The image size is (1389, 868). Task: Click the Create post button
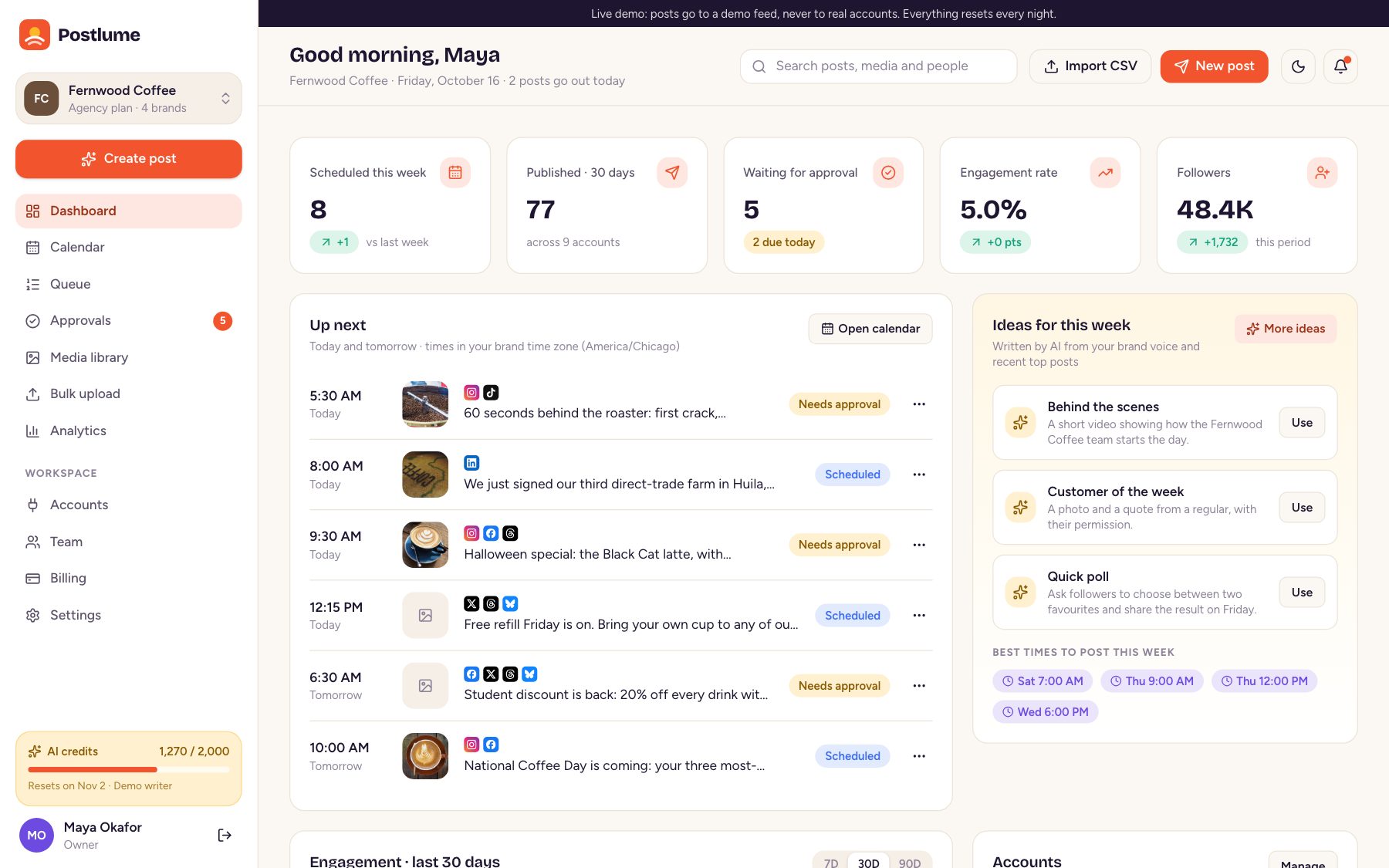click(x=129, y=159)
